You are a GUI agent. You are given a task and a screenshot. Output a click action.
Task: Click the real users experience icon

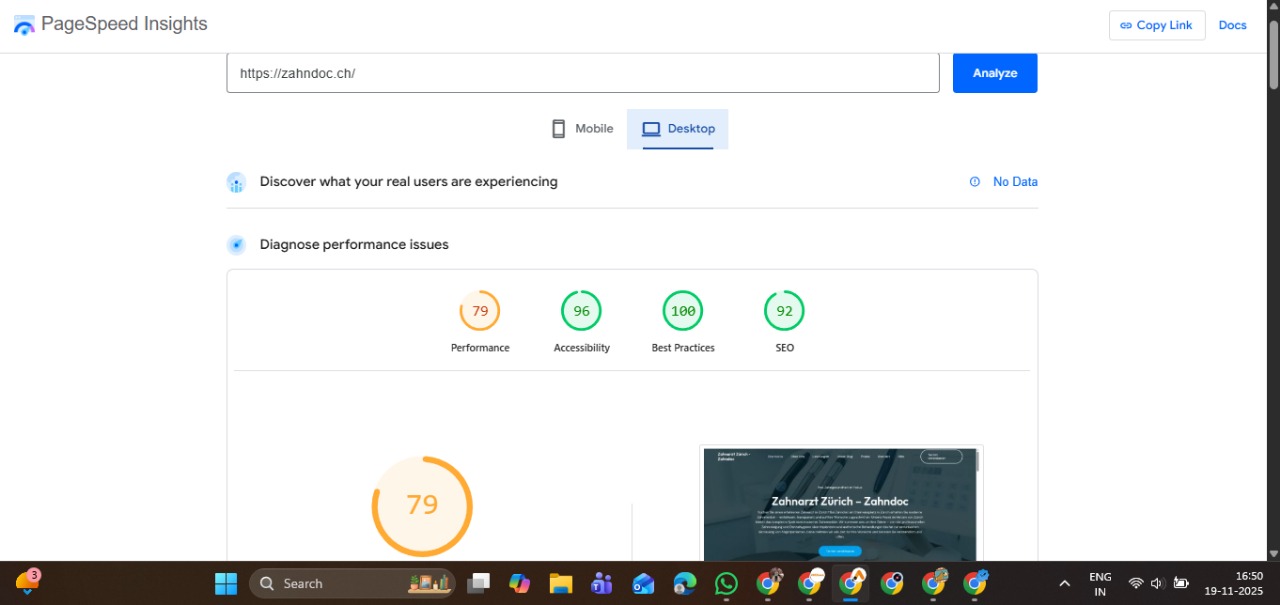(236, 182)
